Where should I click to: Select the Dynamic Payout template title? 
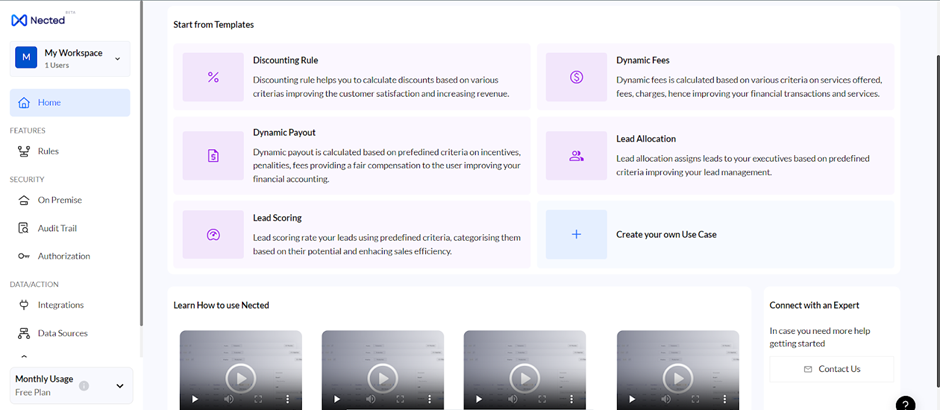coord(284,132)
